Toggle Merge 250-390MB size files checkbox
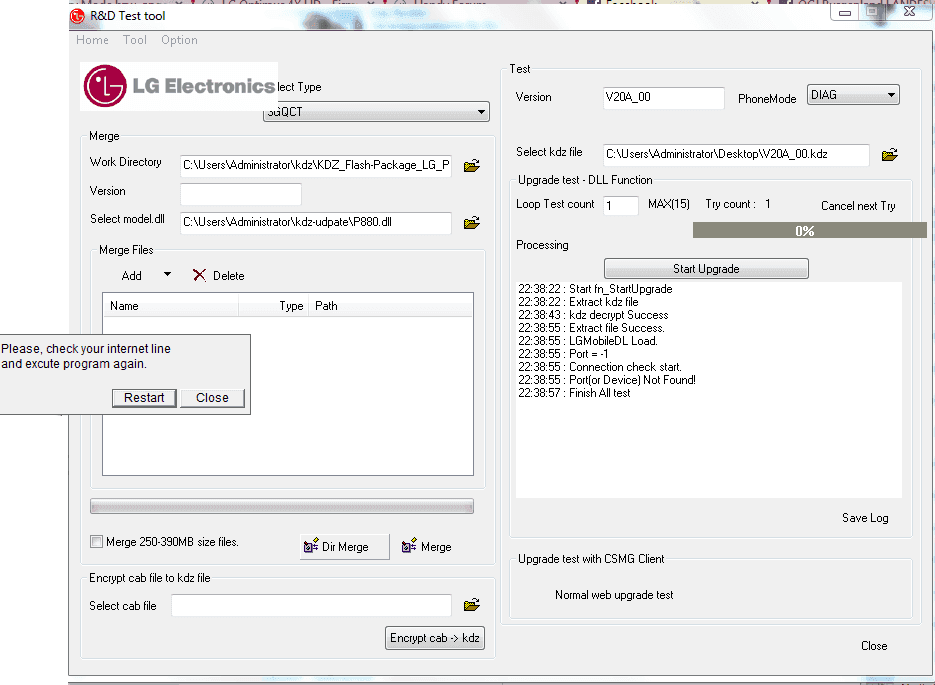The height and width of the screenshot is (685, 935). coord(96,541)
